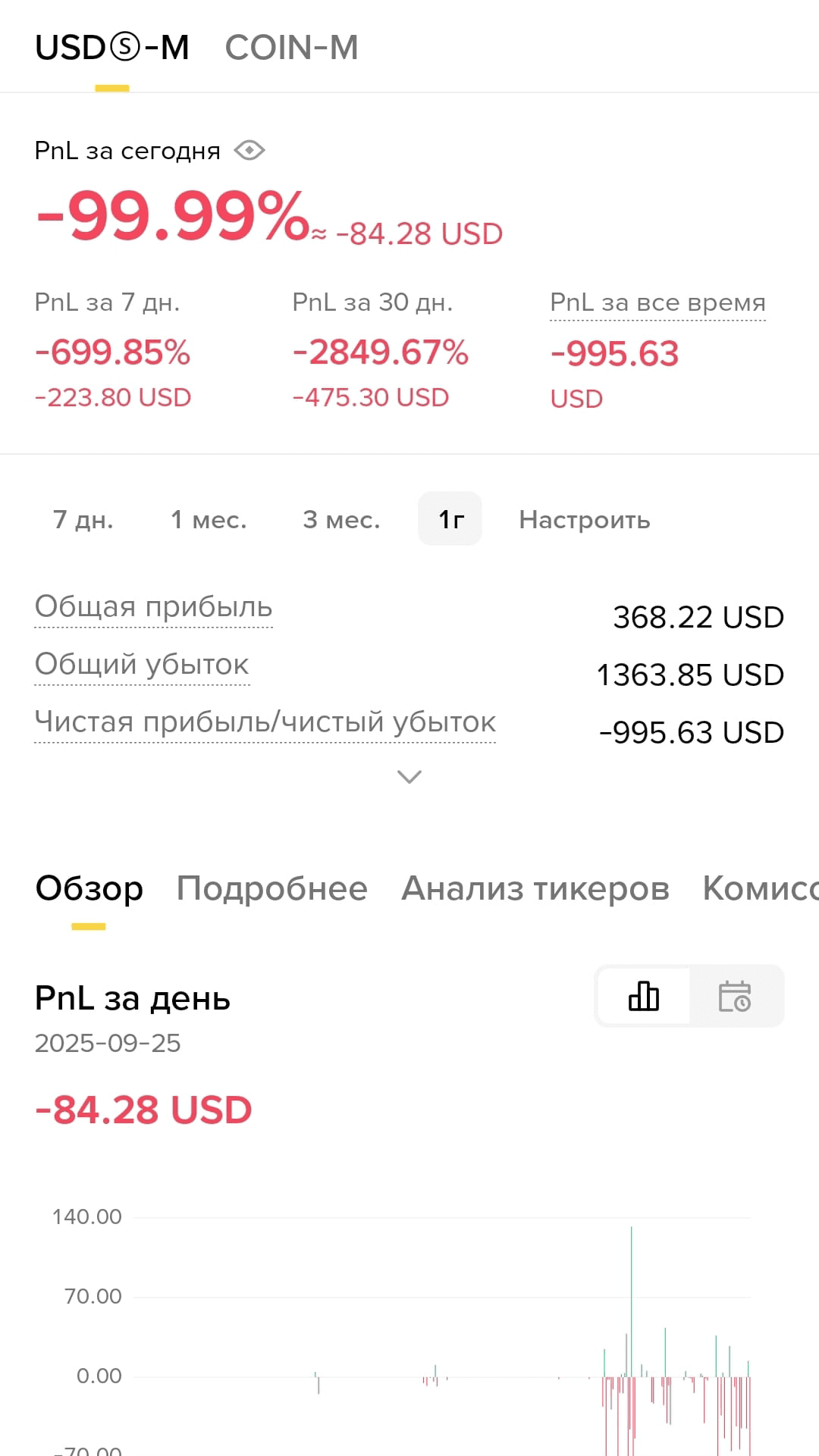Image resolution: width=819 pixels, height=1456 pixels.
Task: Select the 1 мес. period
Action: [x=209, y=519]
